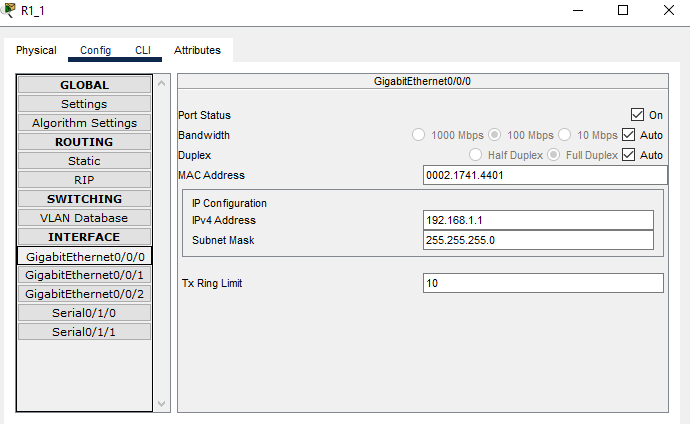The width and height of the screenshot is (690, 424).
Task: Open the CLI tab
Action: 143,50
